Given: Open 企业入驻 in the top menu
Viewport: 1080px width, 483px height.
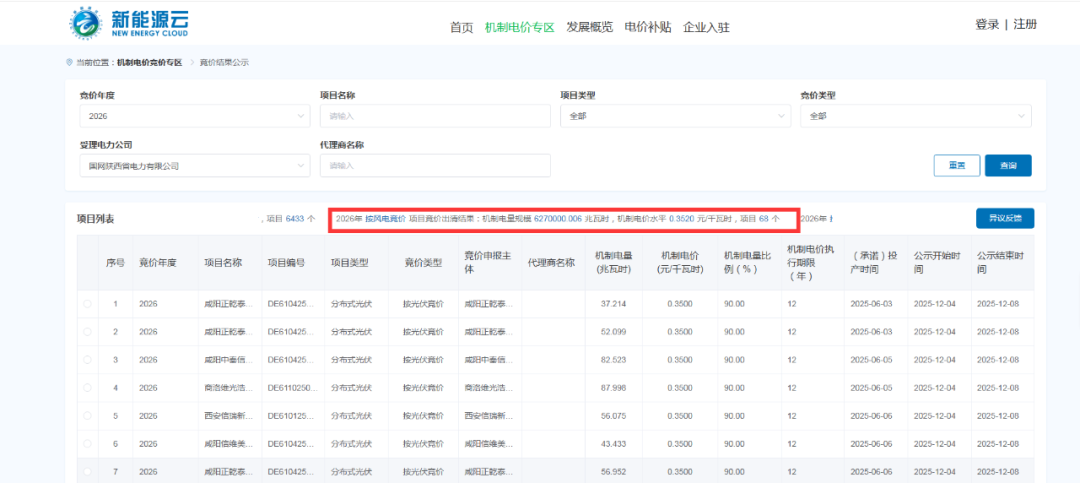Looking at the screenshot, I should click(706, 27).
